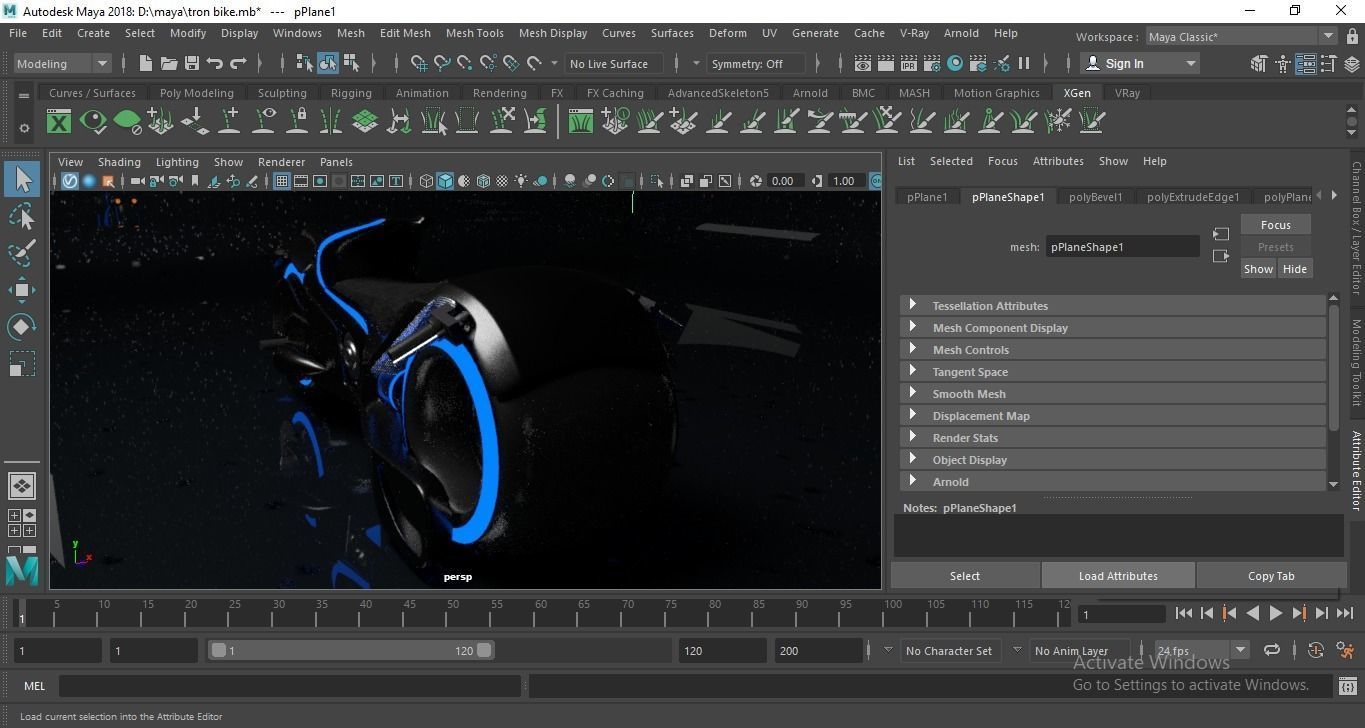Select the polyBevel1 attribute tab
The height and width of the screenshot is (728, 1365).
tap(1095, 197)
